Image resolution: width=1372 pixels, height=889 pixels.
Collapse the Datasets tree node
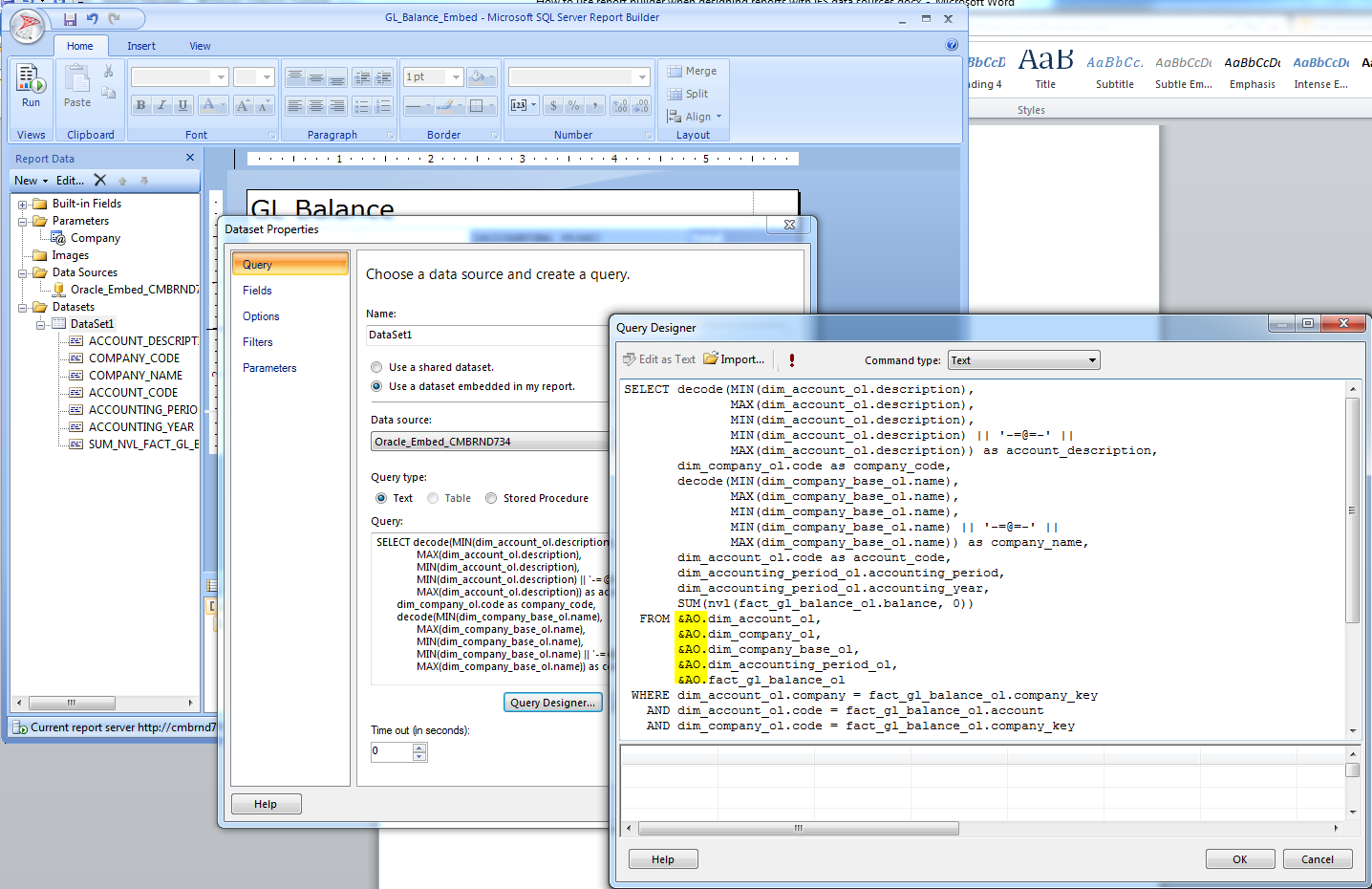click(23, 308)
